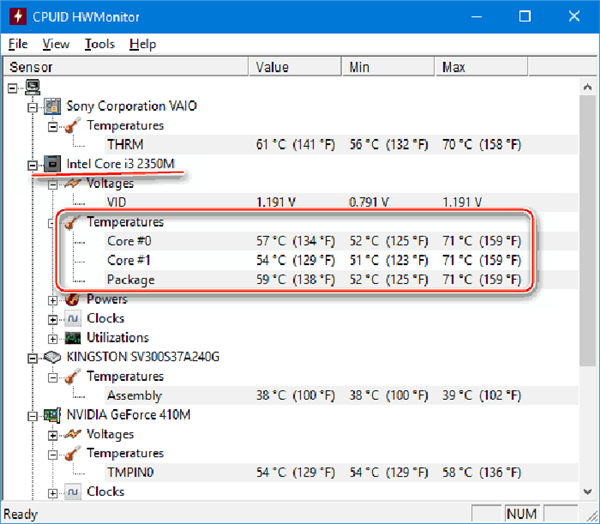The width and height of the screenshot is (600, 524).
Task: Click the Intel Core i3 2350M processor icon
Action: point(52,164)
